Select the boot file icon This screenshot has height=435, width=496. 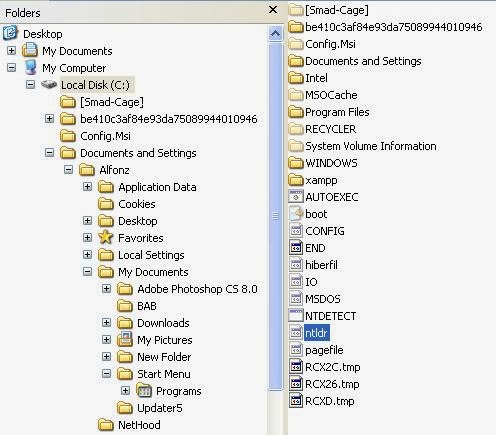click(296, 214)
